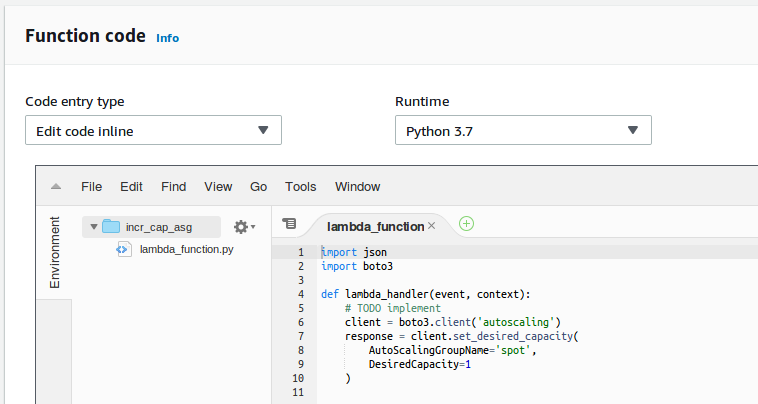Click the Info link beside Function code
Screen dimensions: 758x404
(x=167, y=38)
